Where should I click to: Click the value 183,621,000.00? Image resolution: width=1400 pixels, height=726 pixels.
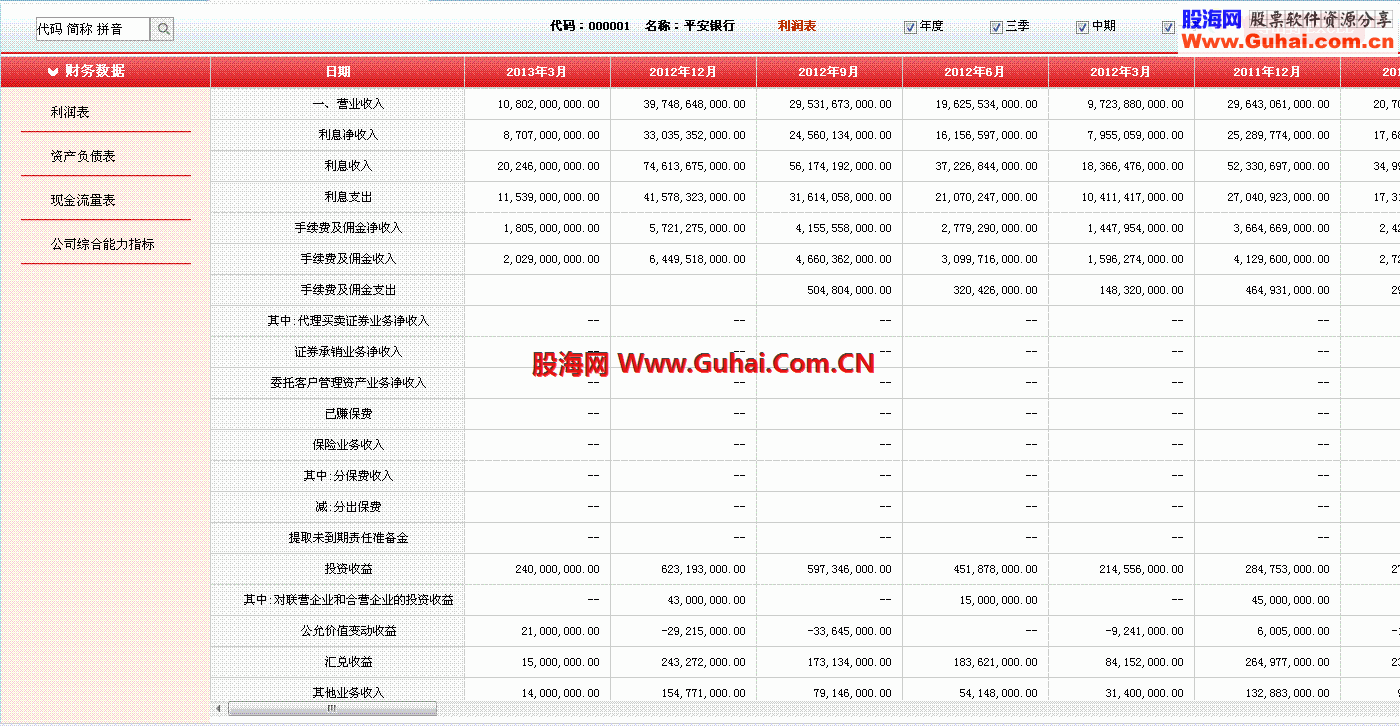(x=994, y=662)
